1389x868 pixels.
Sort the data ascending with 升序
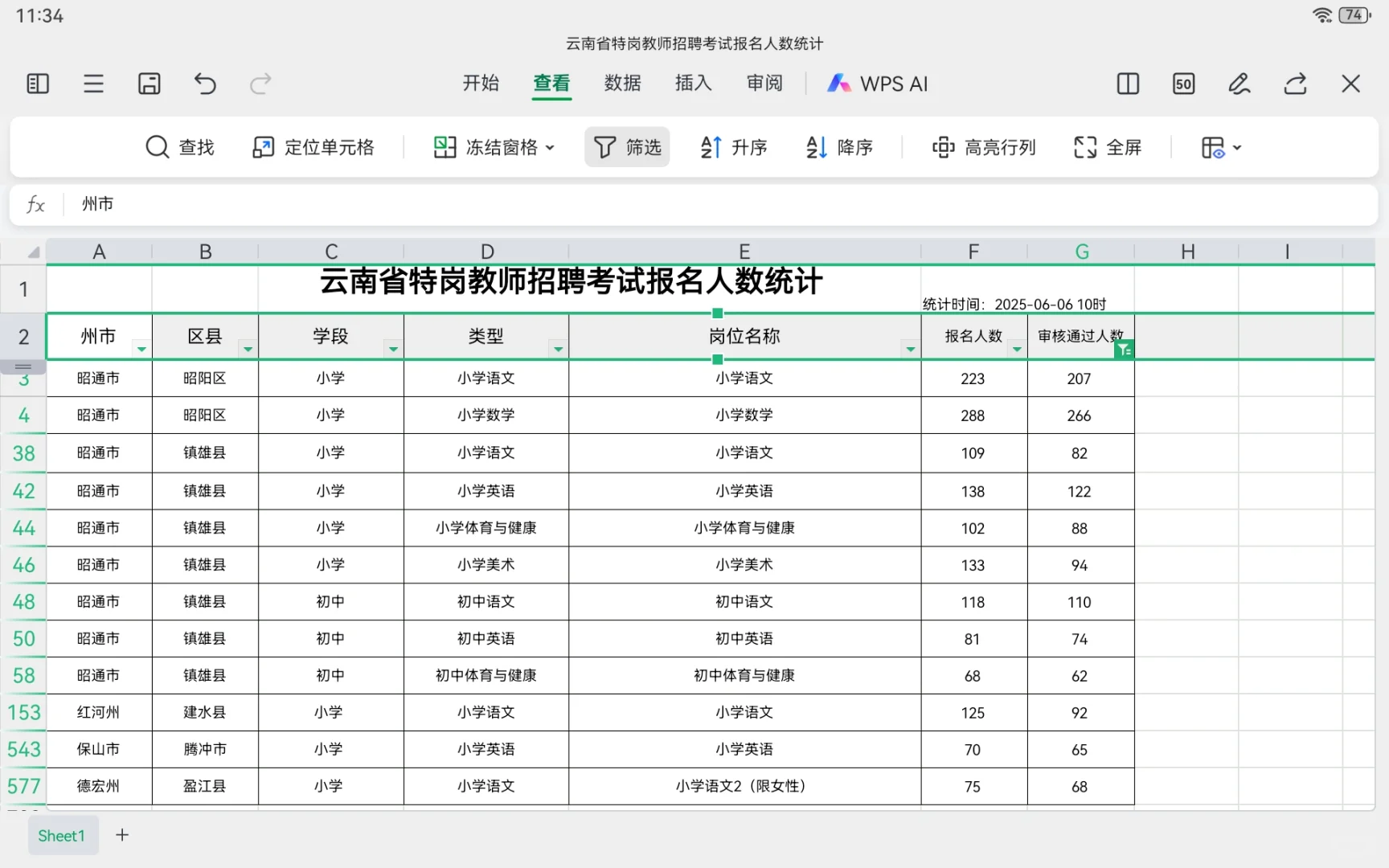tap(732, 147)
